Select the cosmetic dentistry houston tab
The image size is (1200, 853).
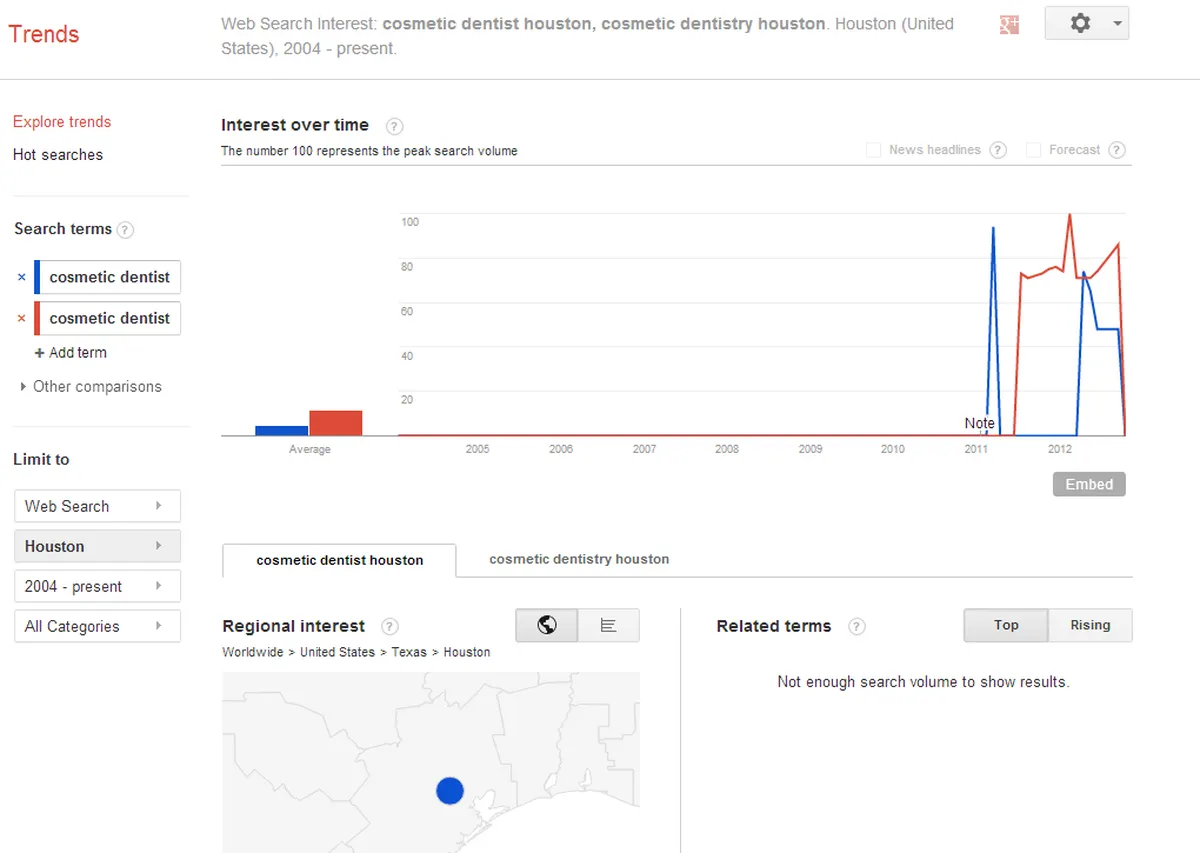[x=579, y=559]
